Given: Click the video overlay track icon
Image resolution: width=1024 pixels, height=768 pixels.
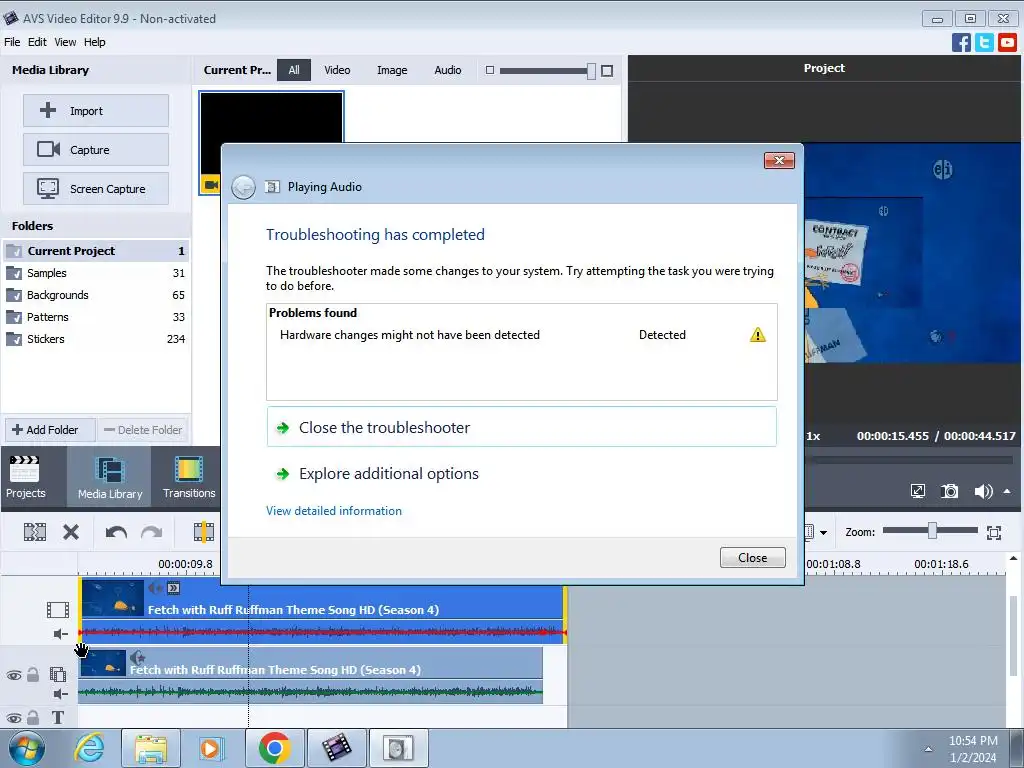Looking at the screenshot, I should (58, 675).
